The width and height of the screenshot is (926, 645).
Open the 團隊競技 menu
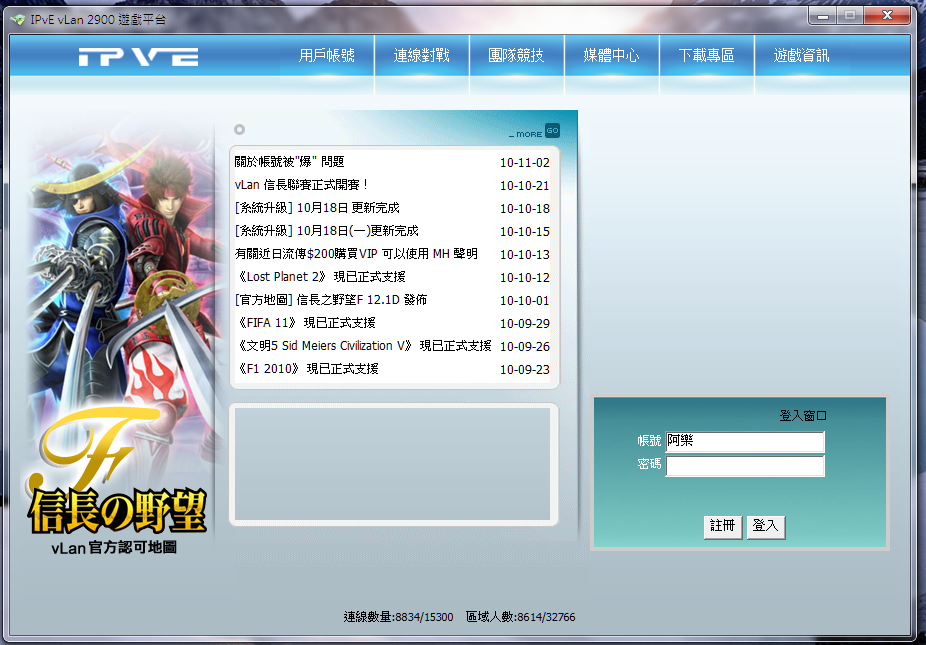tap(516, 56)
